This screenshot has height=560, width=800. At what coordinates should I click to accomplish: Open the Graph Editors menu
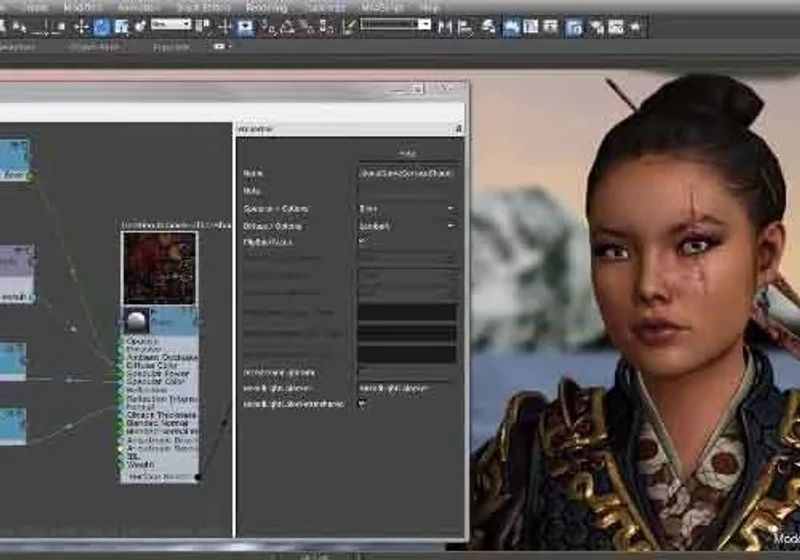[204, 7]
